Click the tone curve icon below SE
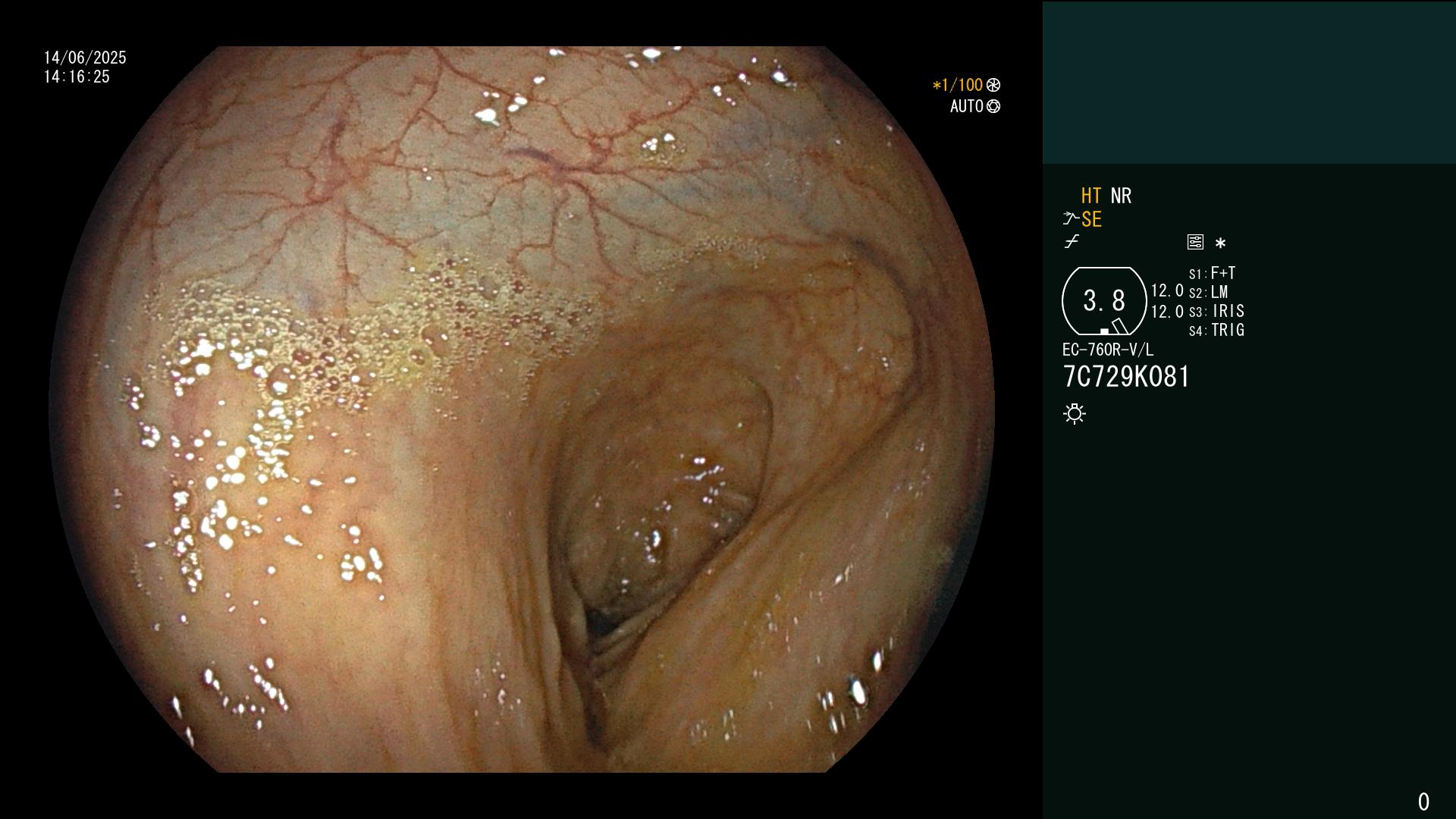Viewport: 1456px width, 819px height. coord(1072,242)
